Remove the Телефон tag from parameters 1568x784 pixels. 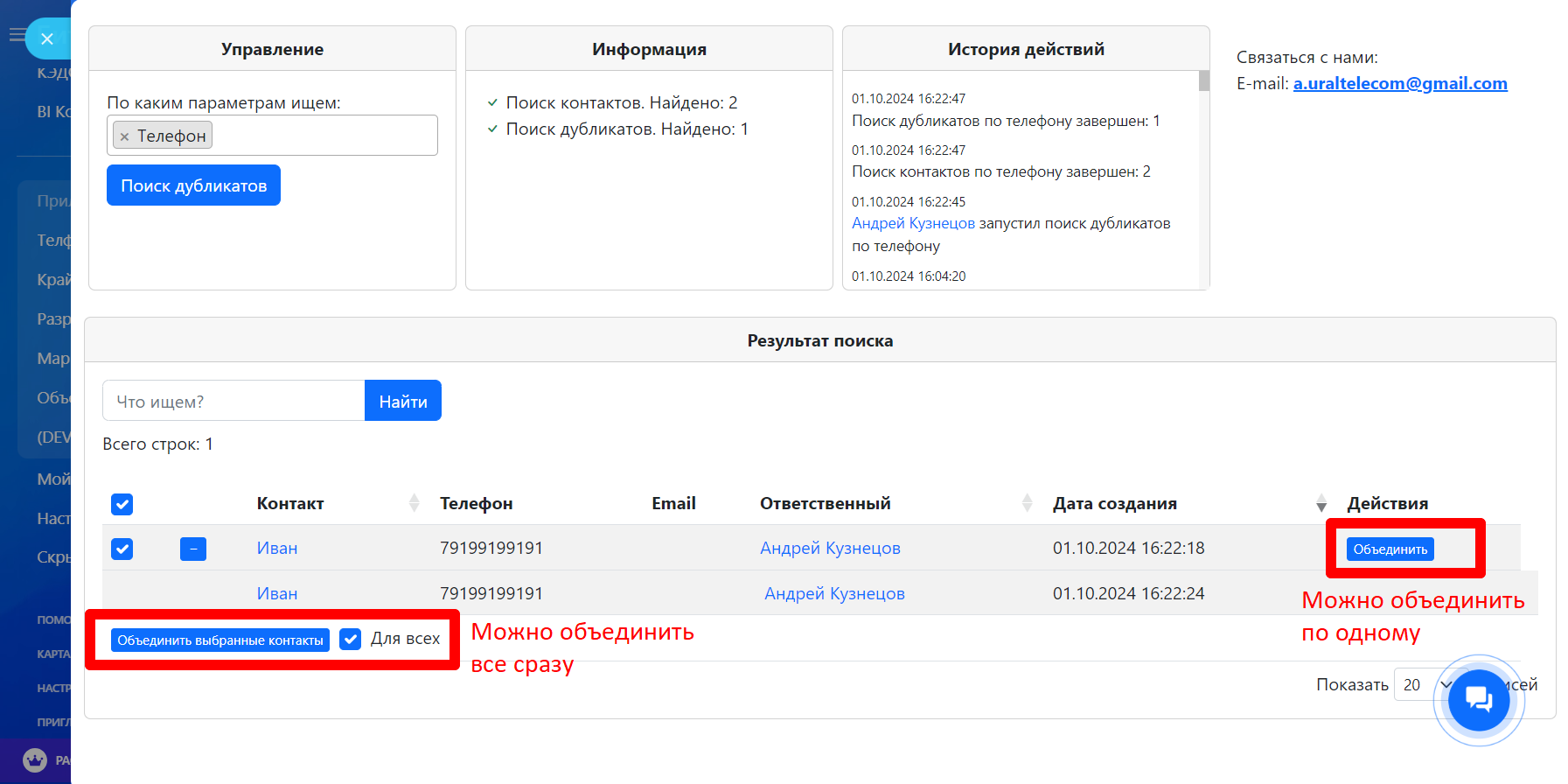tap(124, 136)
